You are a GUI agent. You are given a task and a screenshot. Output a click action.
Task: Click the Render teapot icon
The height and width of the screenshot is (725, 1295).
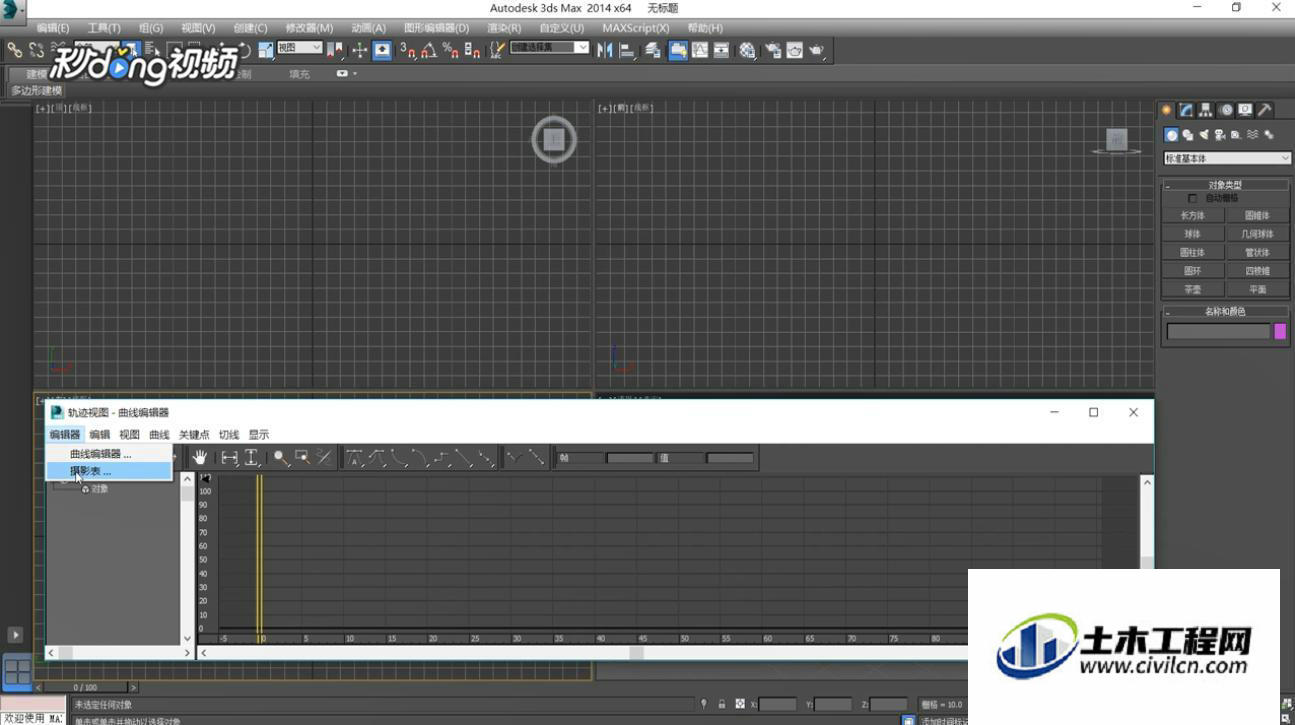817,50
